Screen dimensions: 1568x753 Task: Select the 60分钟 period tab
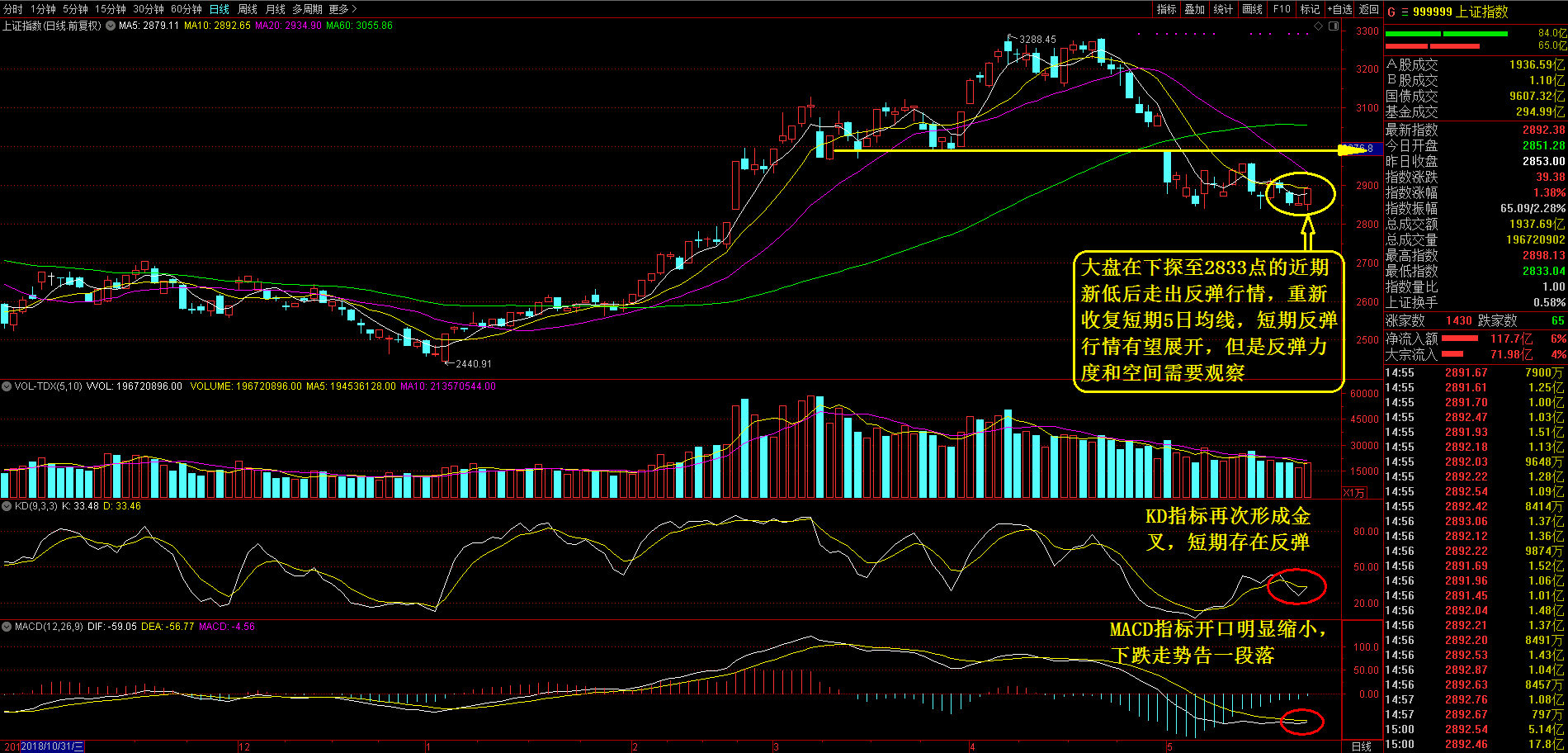coord(187,9)
